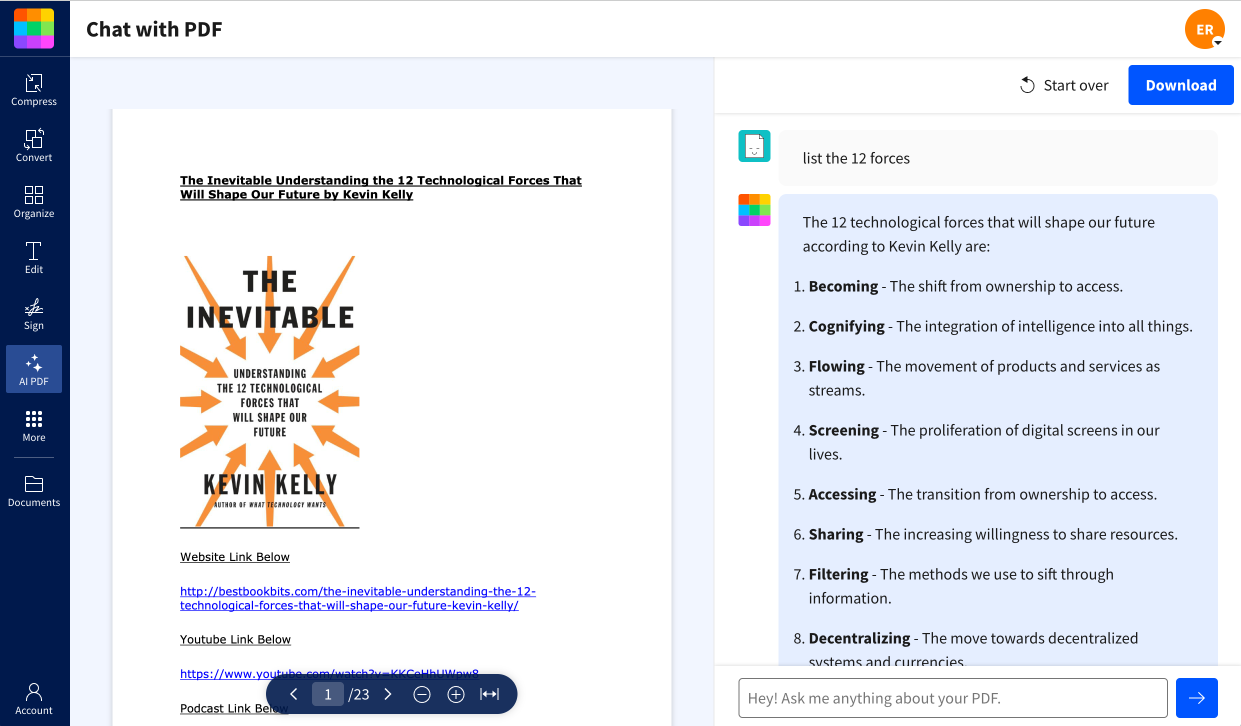
Task: Click 'Website Link Below' text
Action: (235, 557)
